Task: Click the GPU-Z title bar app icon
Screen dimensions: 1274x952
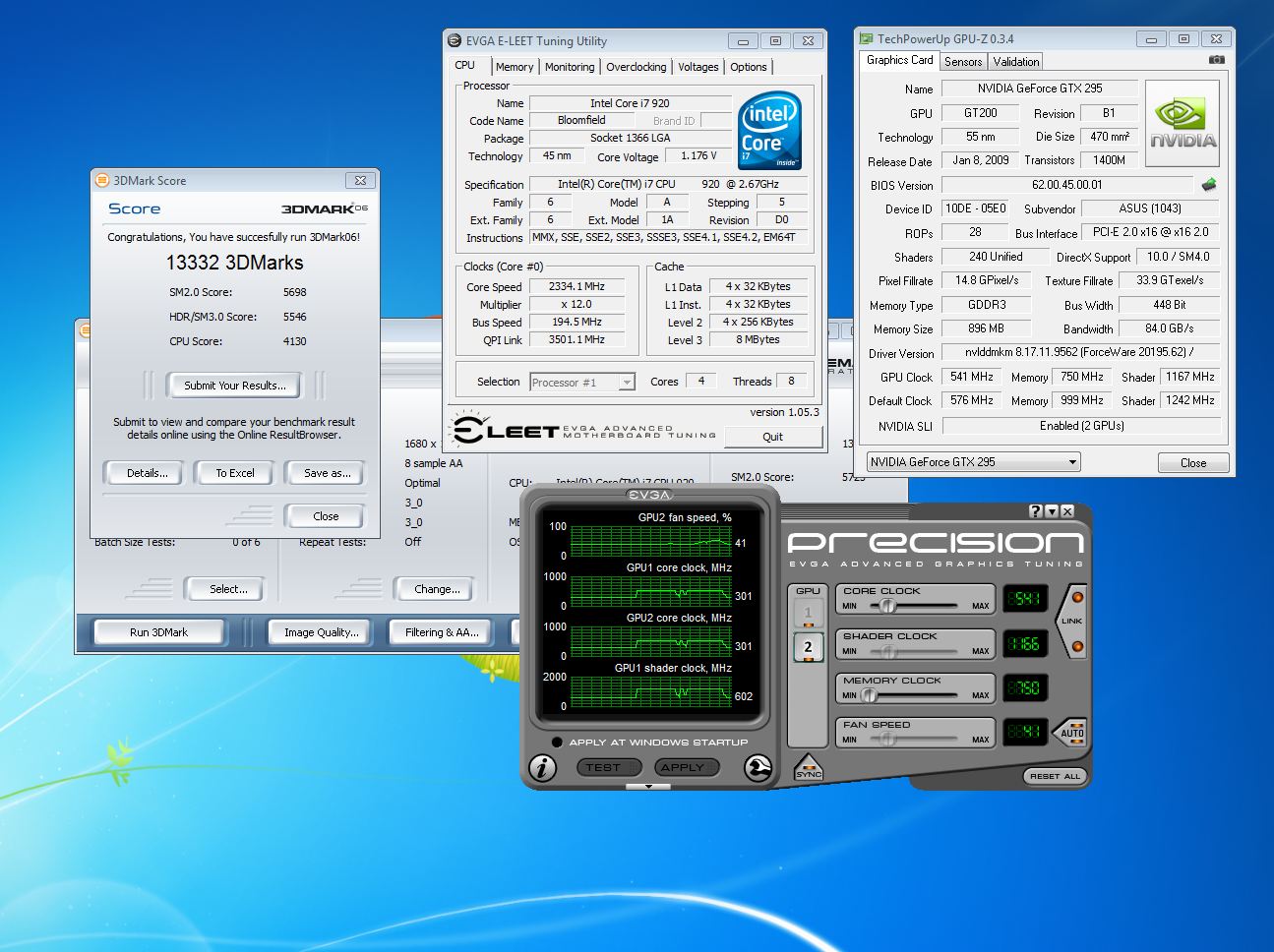Action: (867, 38)
